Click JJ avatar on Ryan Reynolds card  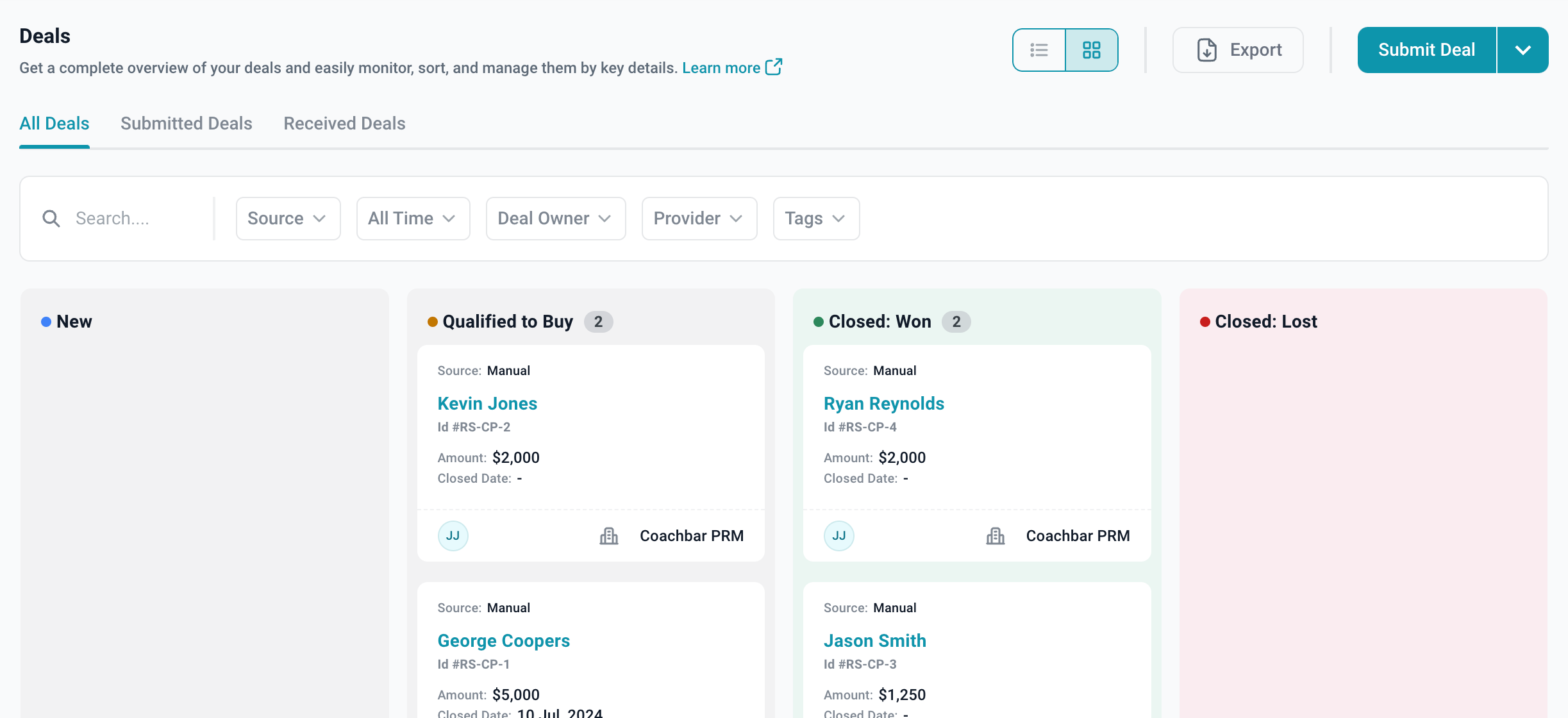(x=838, y=536)
